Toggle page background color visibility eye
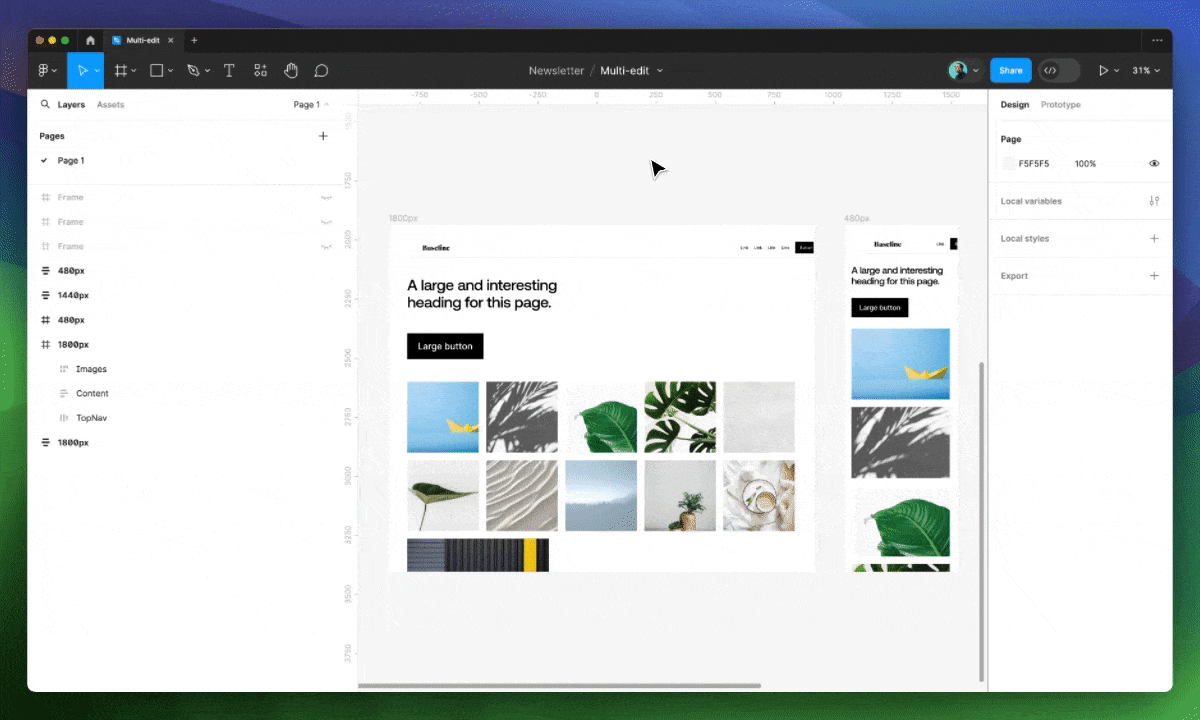The width and height of the screenshot is (1200, 720). click(x=1154, y=164)
